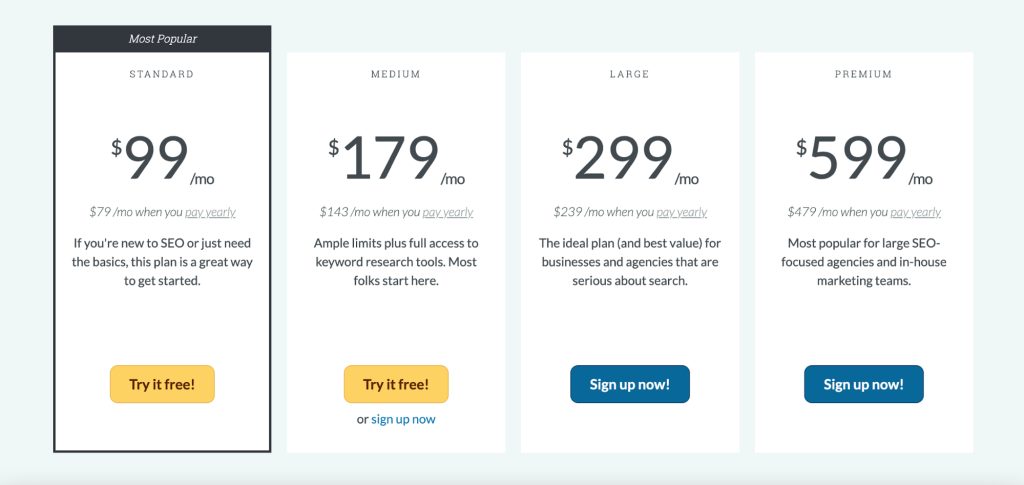The width and height of the screenshot is (1024, 485).
Task: Click the $179 /mo price
Action: [x=396, y=160]
